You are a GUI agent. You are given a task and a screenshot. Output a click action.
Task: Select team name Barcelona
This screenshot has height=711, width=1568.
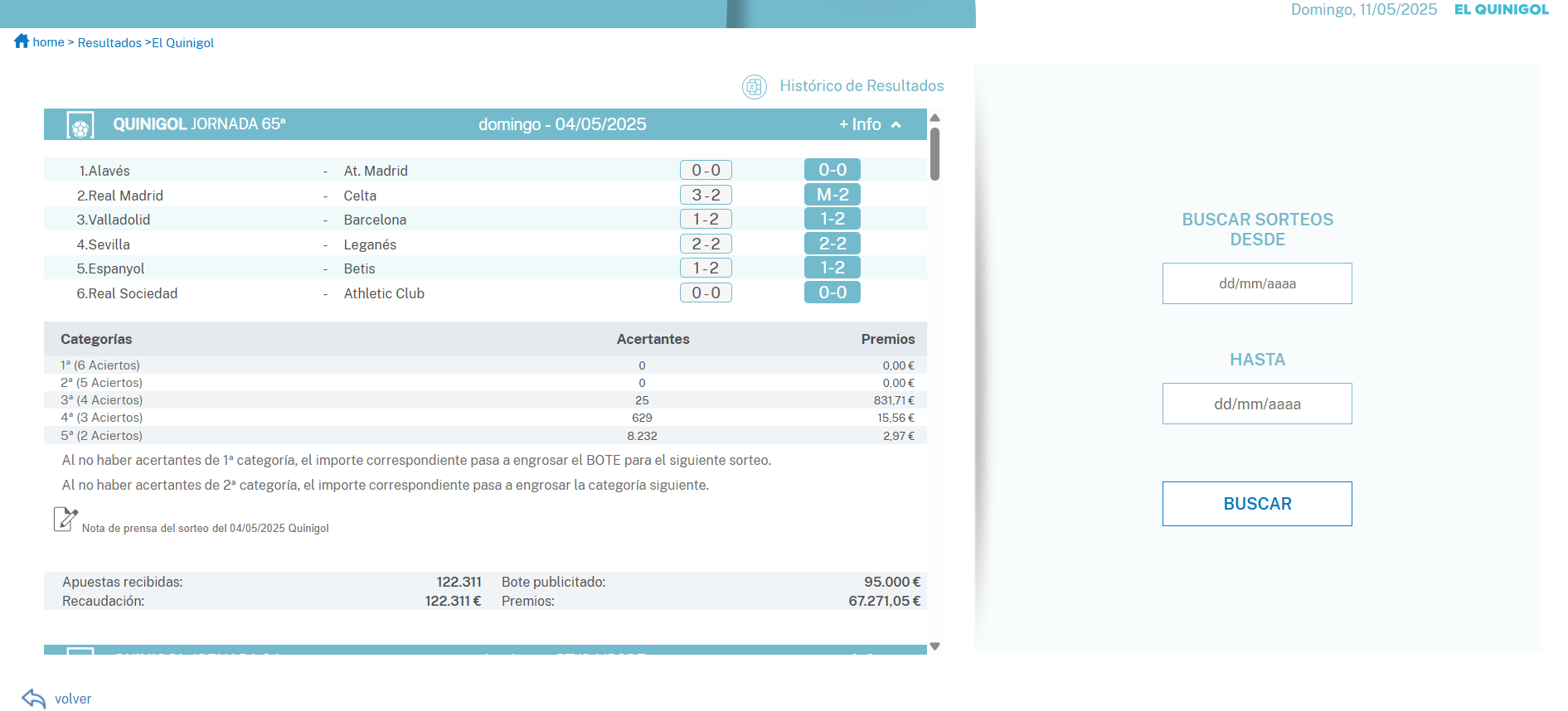[375, 220]
